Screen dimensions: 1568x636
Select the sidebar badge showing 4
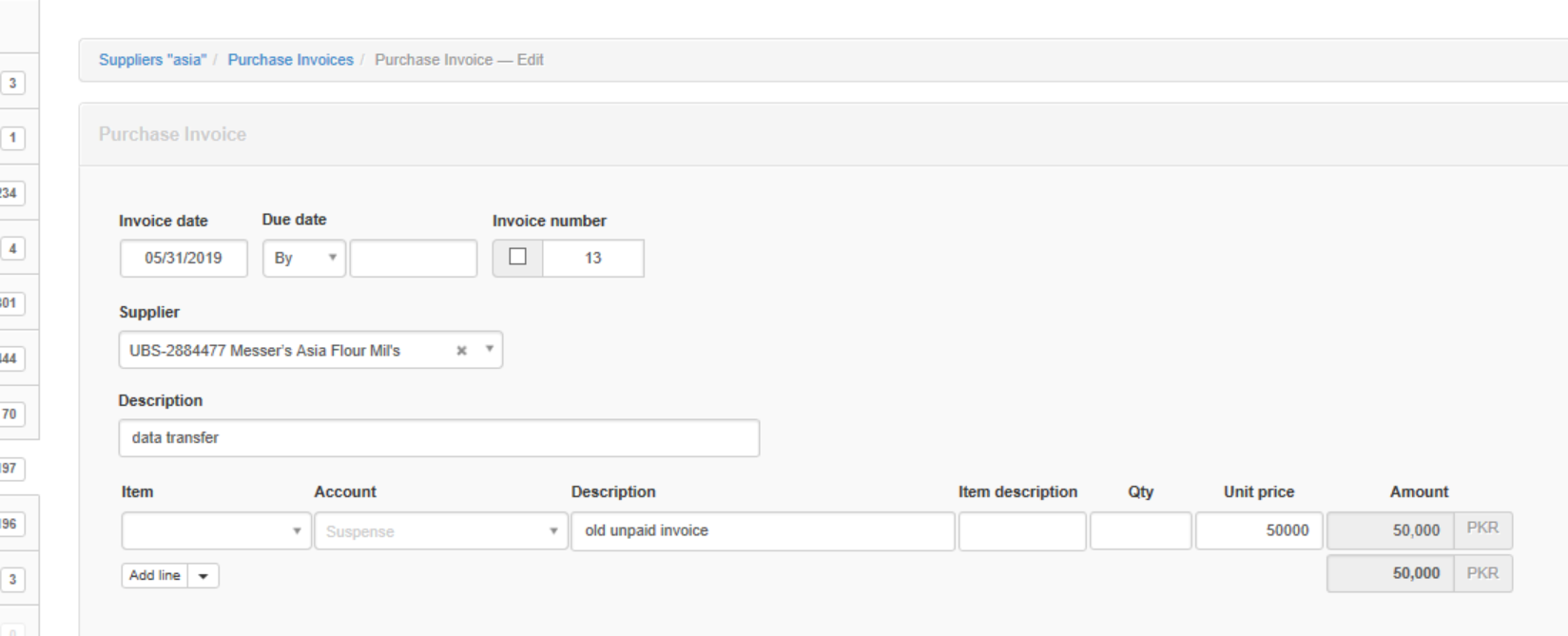click(12, 249)
